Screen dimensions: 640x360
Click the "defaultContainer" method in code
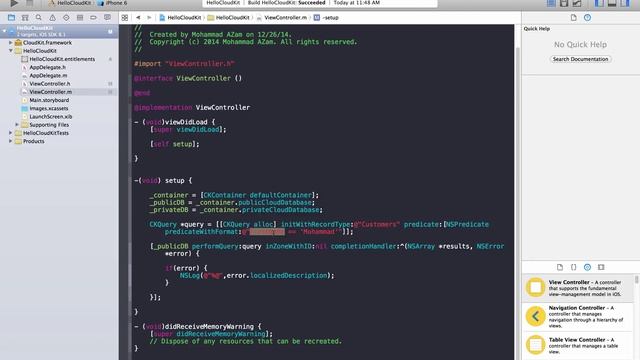coord(280,195)
